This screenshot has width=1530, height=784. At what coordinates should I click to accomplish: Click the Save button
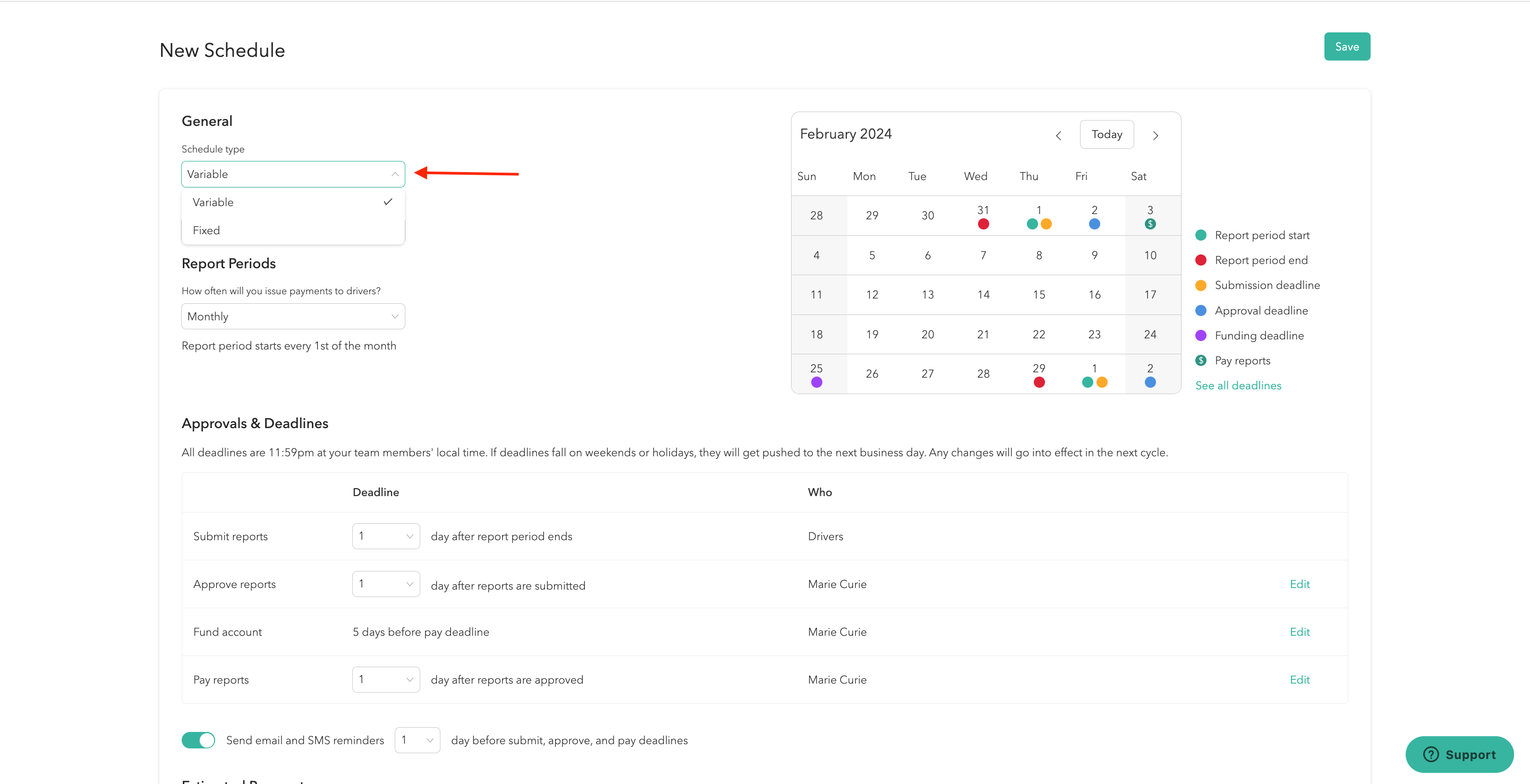click(1347, 46)
